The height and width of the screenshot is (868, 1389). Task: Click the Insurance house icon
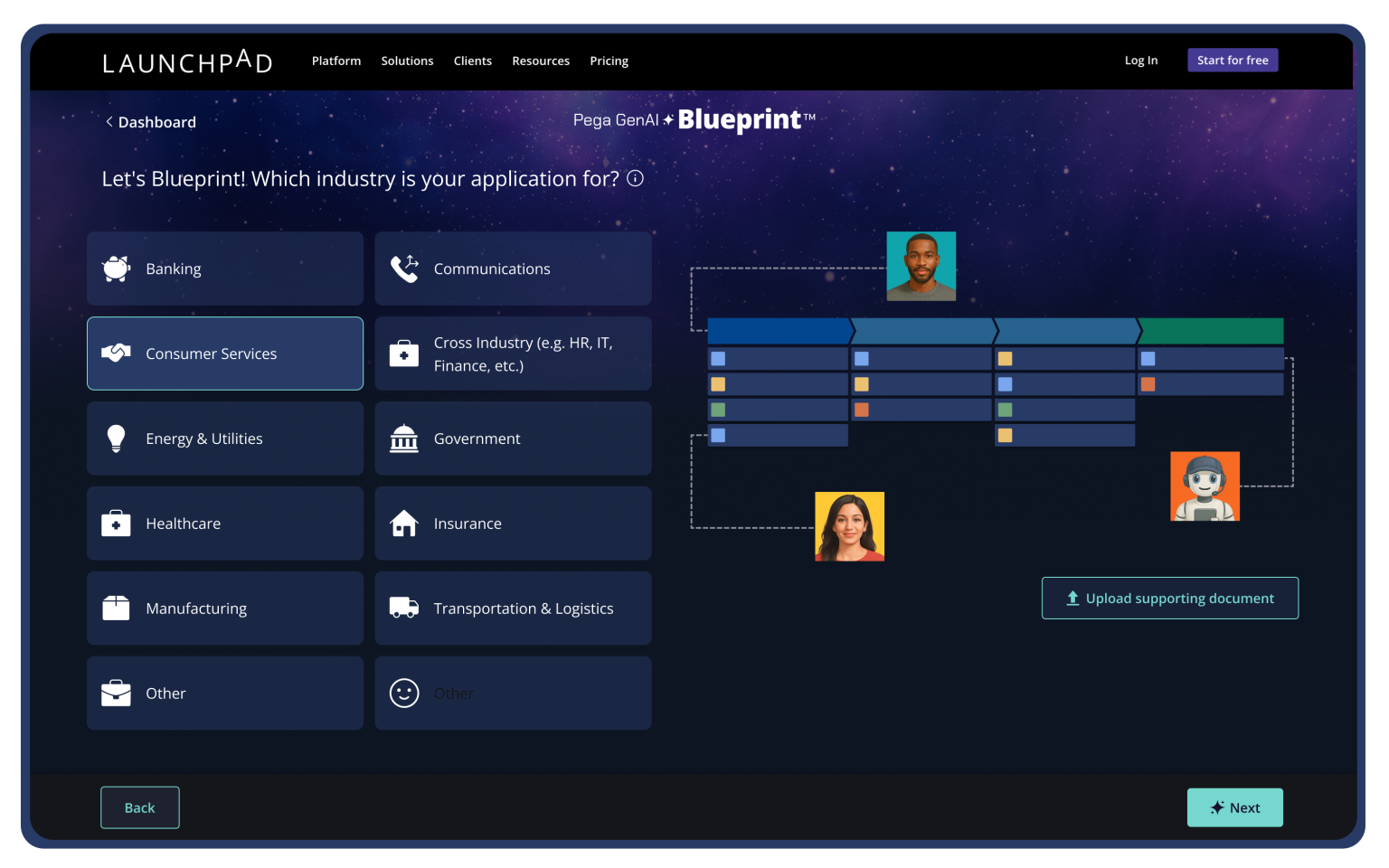[x=404, y=523]
